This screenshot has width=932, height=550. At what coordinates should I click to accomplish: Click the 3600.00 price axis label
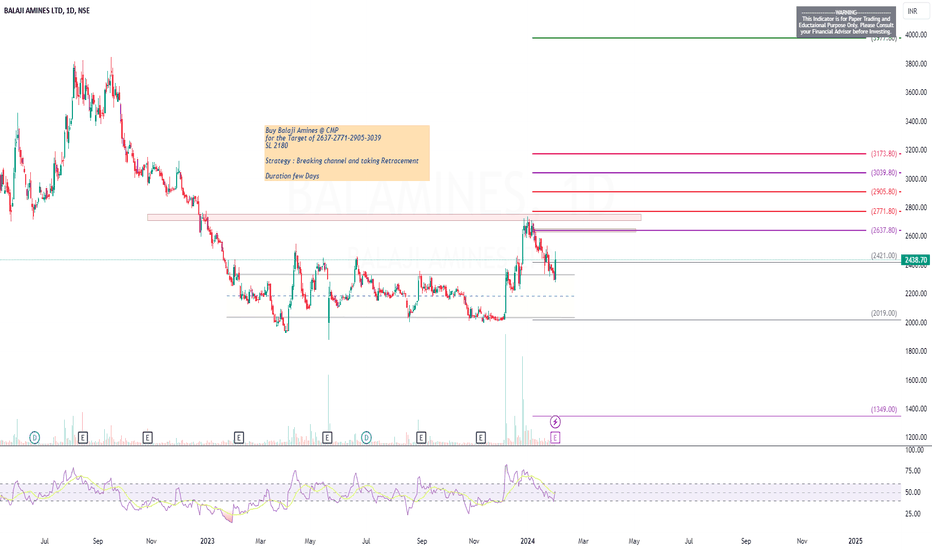coord(916,92)
